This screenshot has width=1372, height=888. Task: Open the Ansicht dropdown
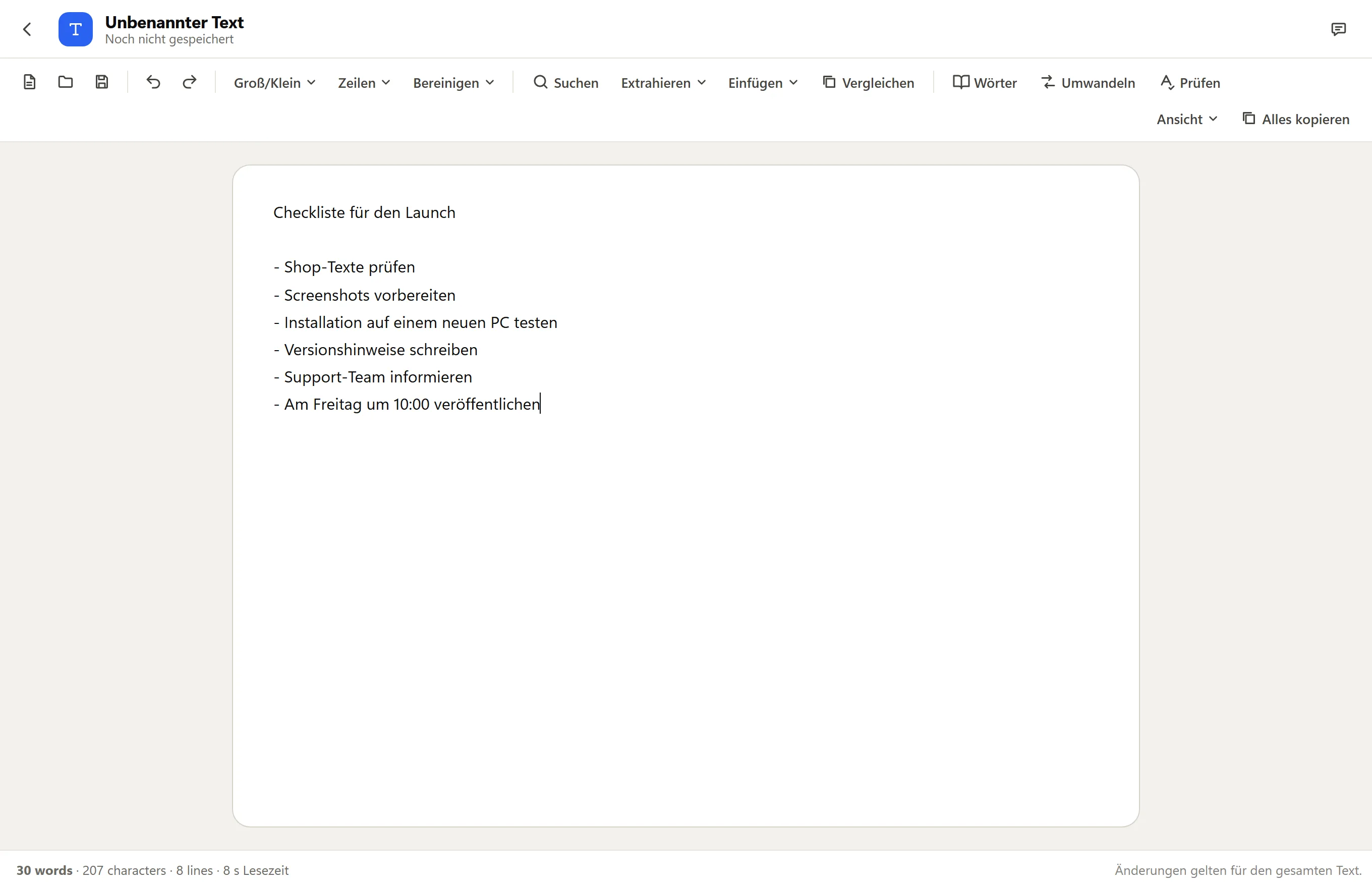(x=1187, y=120)
